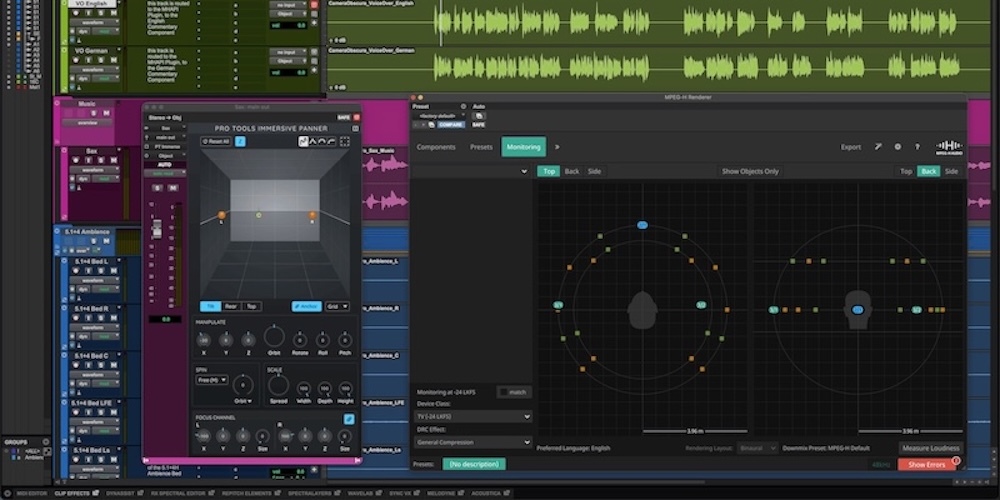Click the dotted-square icon in panner toolbar

click(345, 142)
